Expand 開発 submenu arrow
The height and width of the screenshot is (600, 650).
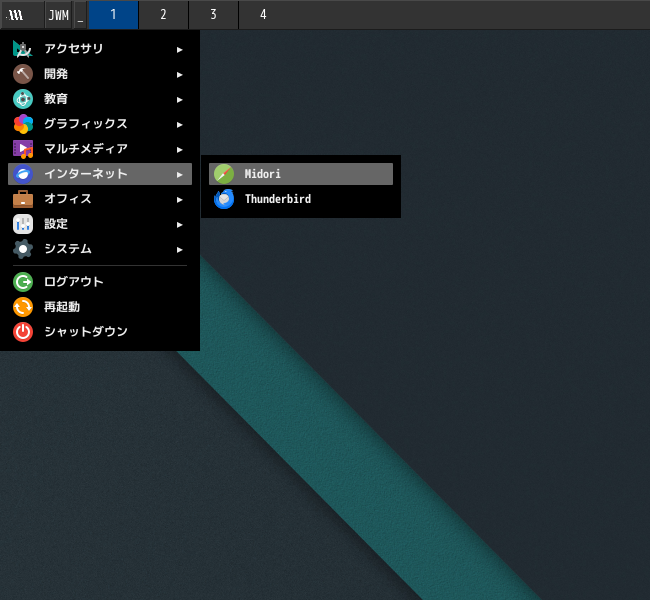pyautogui.click(x=179, y=75)
